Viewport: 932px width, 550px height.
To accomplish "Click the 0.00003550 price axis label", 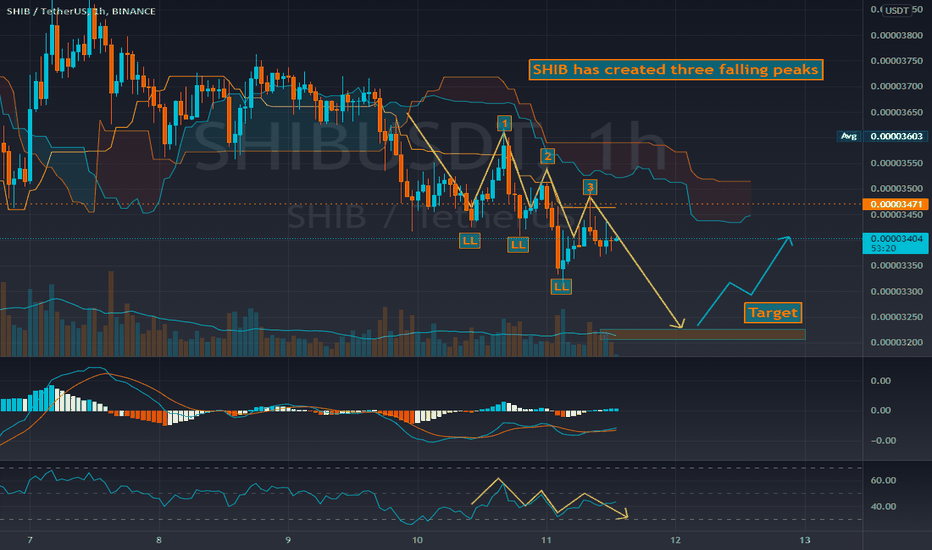I will point(896,163).
